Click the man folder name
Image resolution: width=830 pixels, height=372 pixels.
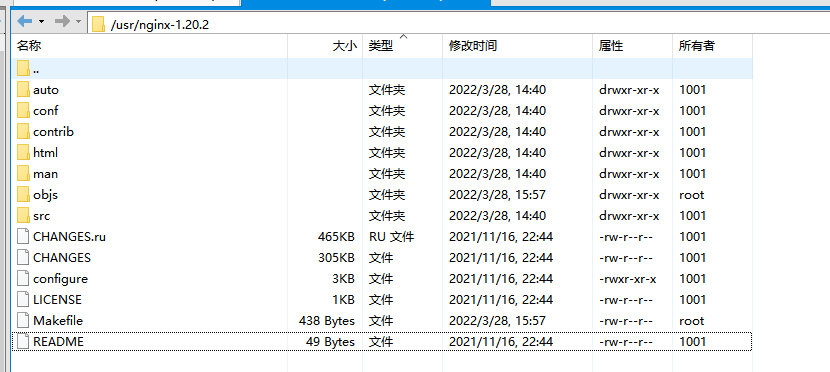(x=45, y=174)
